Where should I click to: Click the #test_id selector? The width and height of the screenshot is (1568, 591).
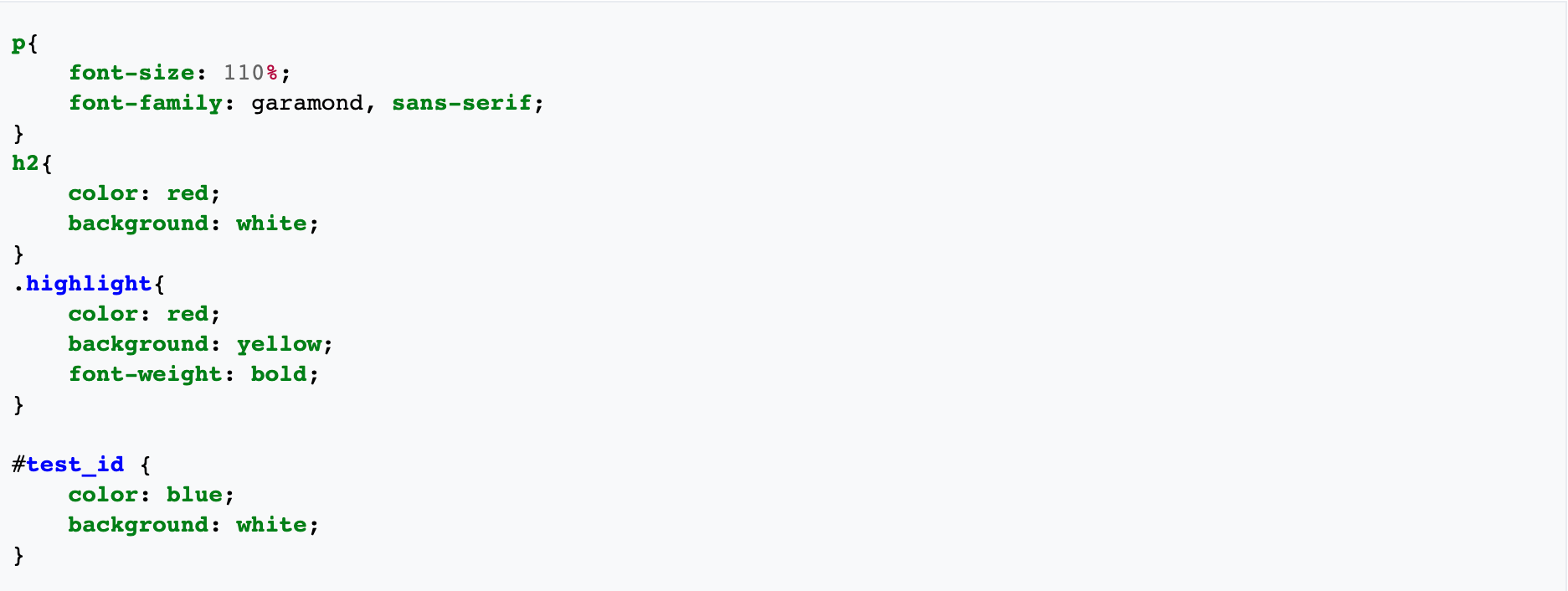pyautogui.click(x=68, y=465)
